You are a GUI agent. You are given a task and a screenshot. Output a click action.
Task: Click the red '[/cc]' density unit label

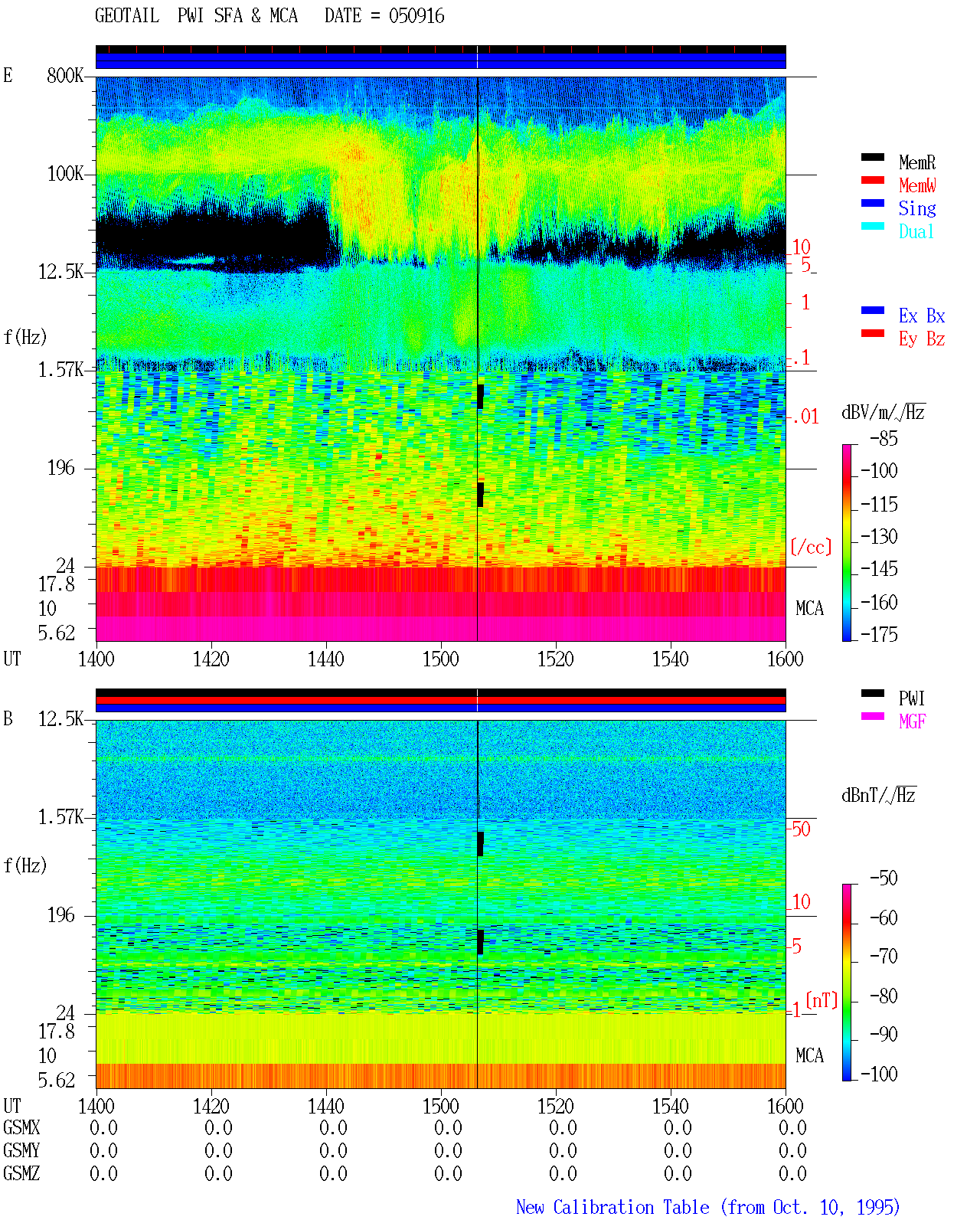(x=811, y=547)
